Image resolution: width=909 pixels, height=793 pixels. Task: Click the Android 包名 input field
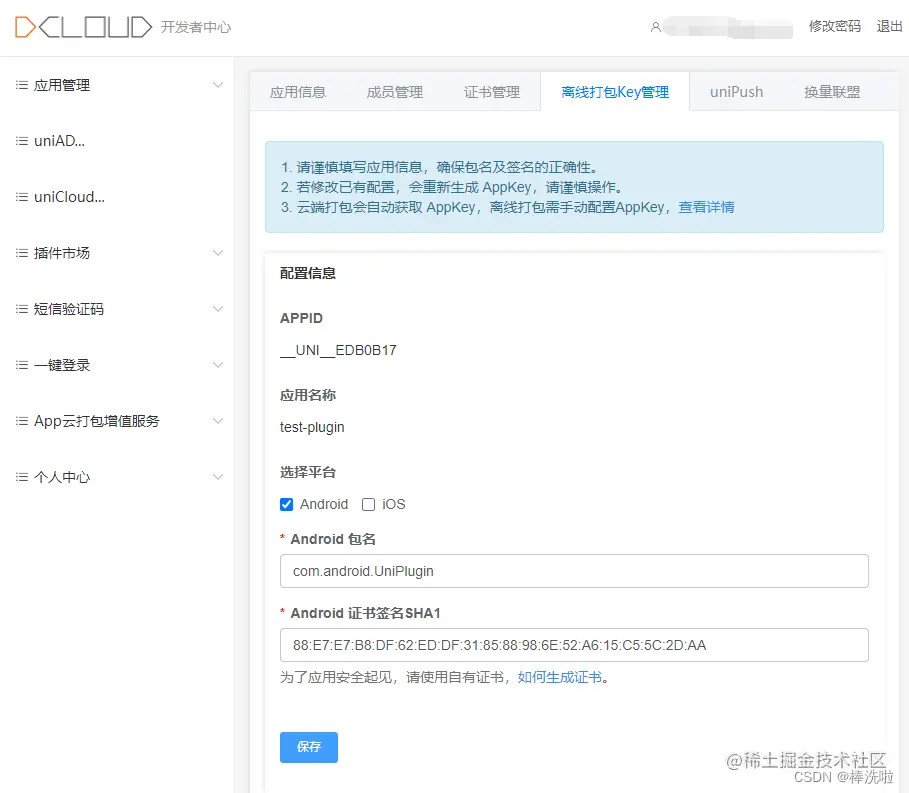click(x=574, y=571)
